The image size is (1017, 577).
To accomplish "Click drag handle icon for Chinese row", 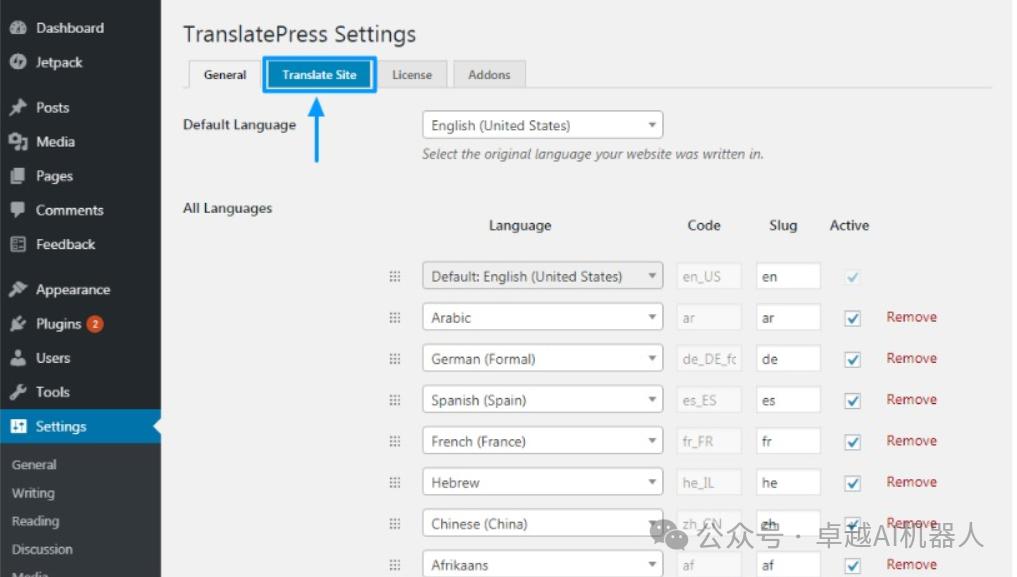I will [394, 524].
